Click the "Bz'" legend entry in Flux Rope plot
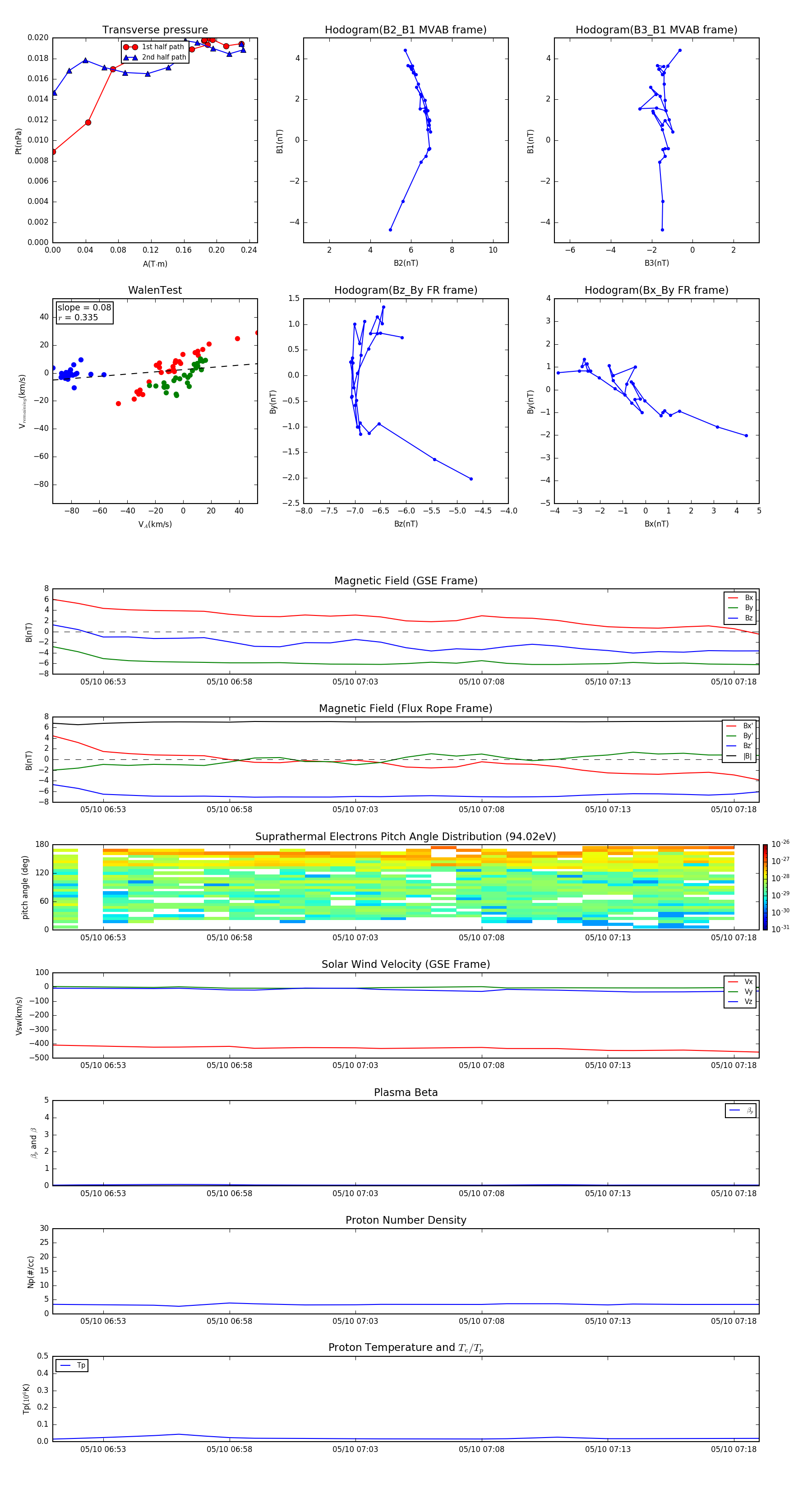Viewport: 812px width, 1489px height. pyautogui.click(x=740, y=746)
